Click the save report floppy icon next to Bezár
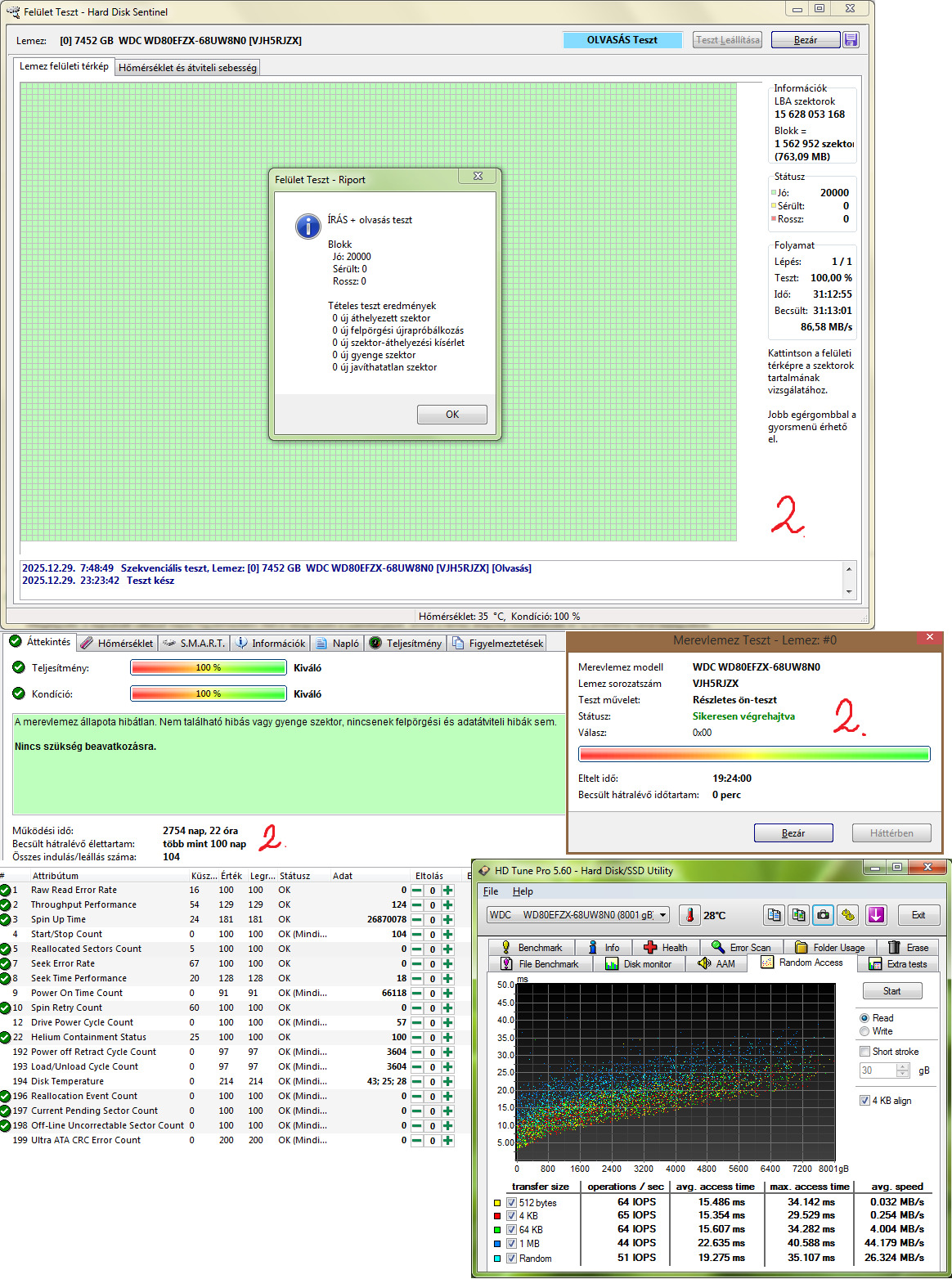 click(851, 40)
